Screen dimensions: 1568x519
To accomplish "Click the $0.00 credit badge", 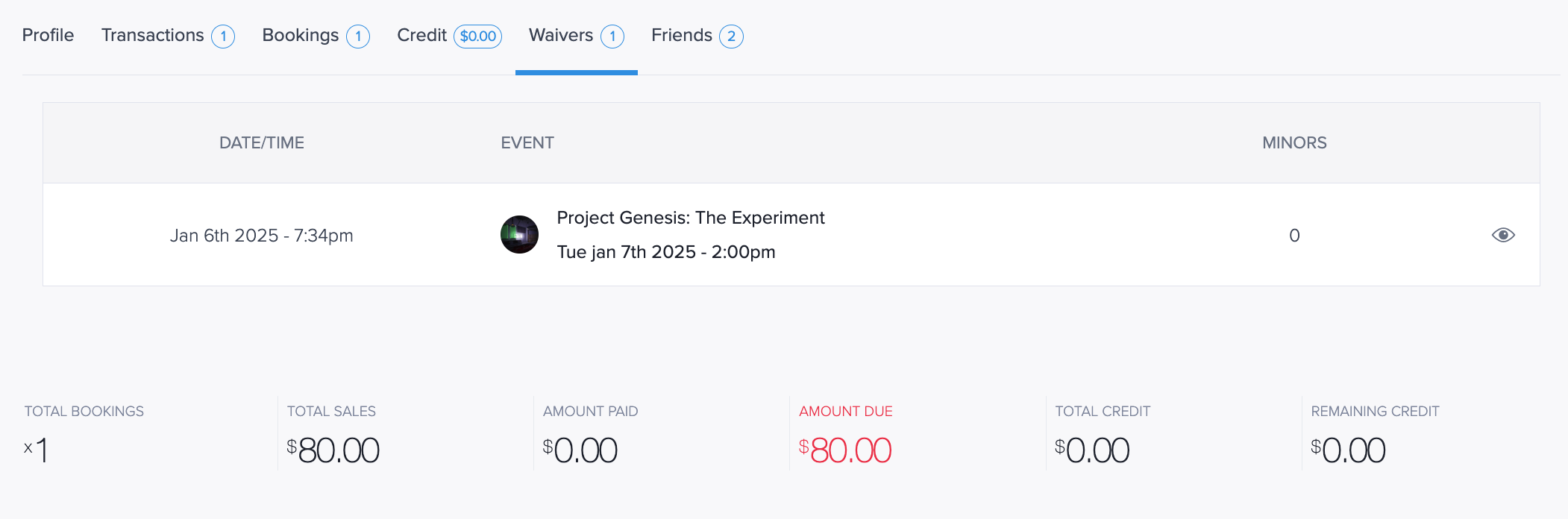I will tap(478, 36).
